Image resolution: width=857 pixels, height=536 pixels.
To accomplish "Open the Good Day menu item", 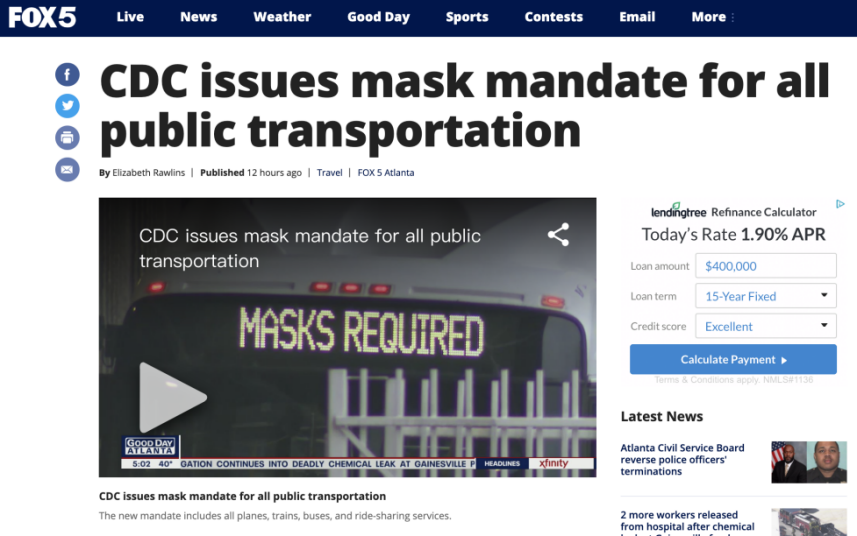I will 378,17.
